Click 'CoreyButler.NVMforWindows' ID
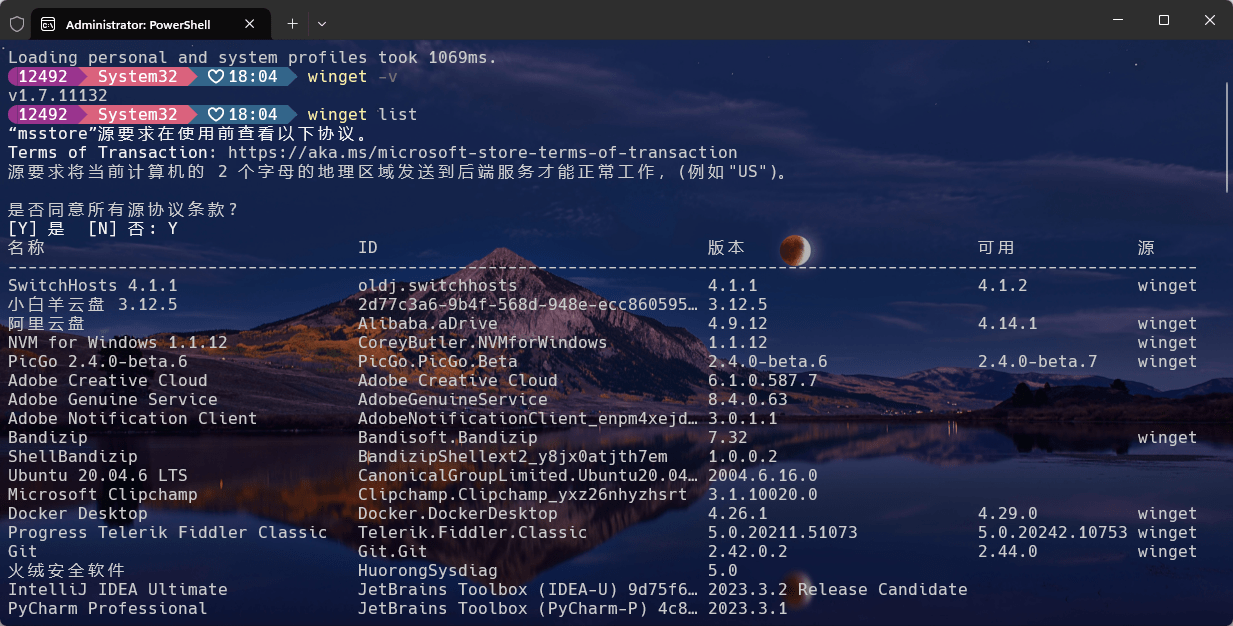 483,343
